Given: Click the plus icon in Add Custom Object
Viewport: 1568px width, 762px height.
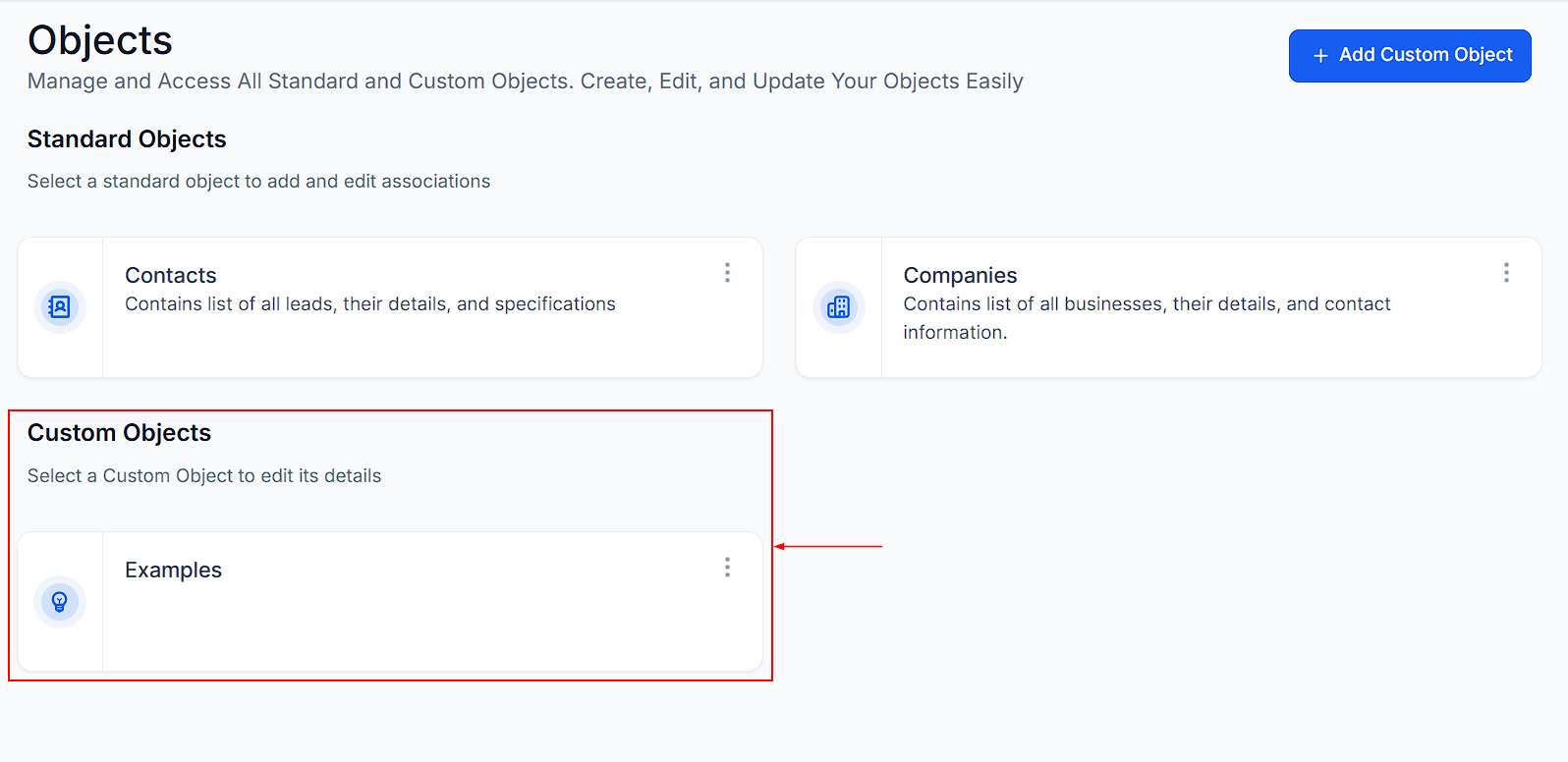Looking at the screenshot, I should click(1320, 56).
